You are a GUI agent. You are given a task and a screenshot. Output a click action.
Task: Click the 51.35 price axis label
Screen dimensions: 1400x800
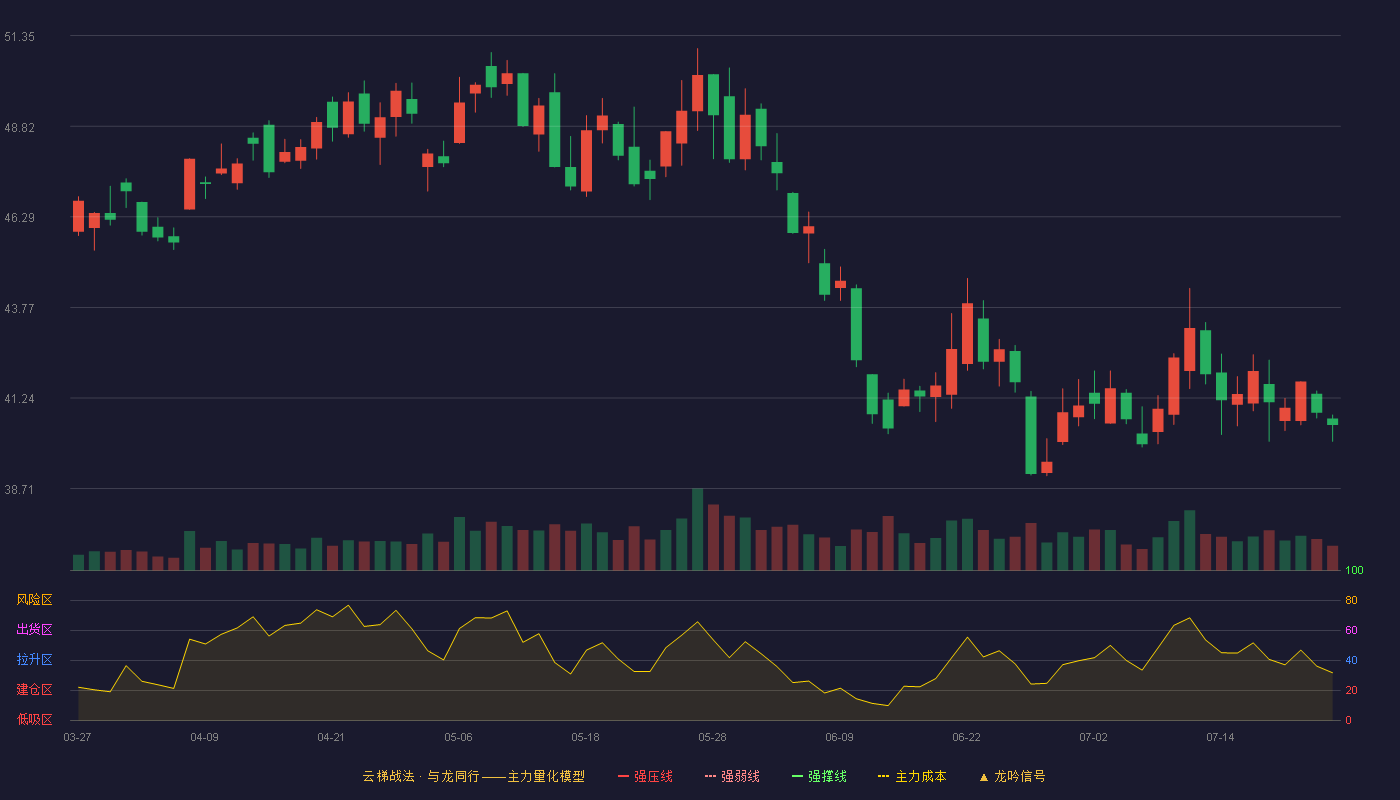click(19, 36)
